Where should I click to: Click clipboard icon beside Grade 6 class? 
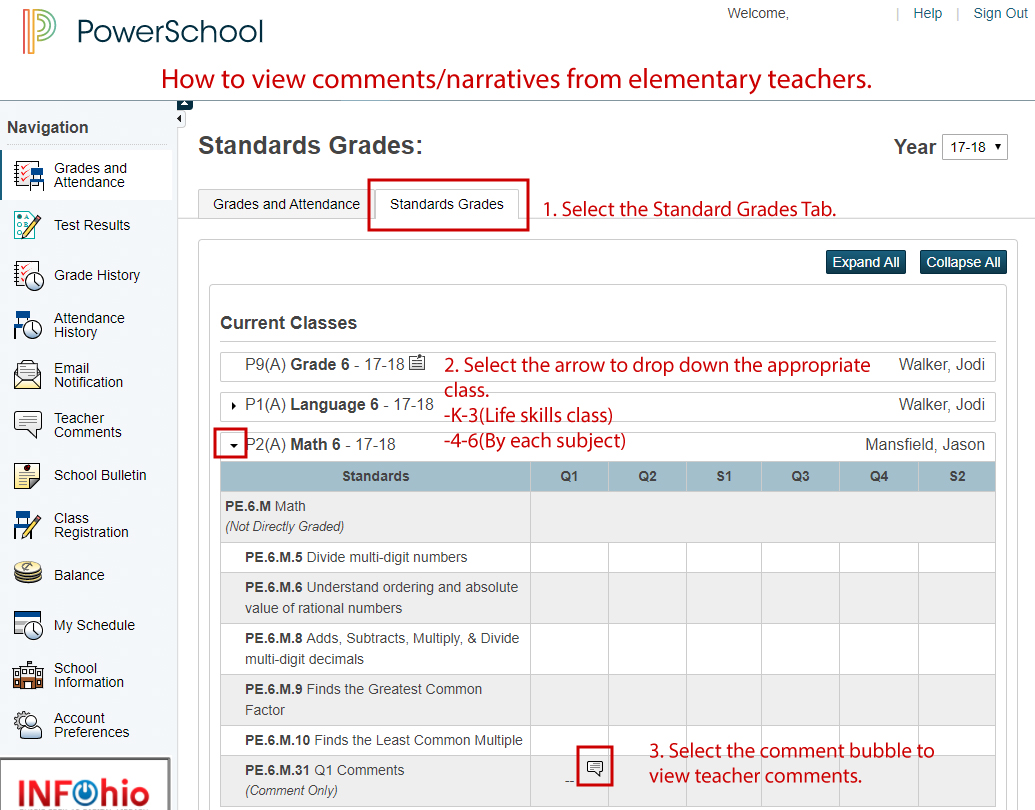pos(417,362)
